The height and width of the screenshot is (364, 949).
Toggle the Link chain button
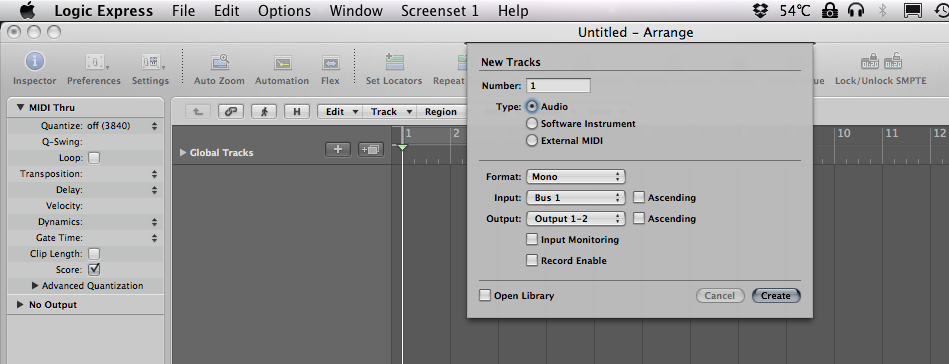click(231, 111)
